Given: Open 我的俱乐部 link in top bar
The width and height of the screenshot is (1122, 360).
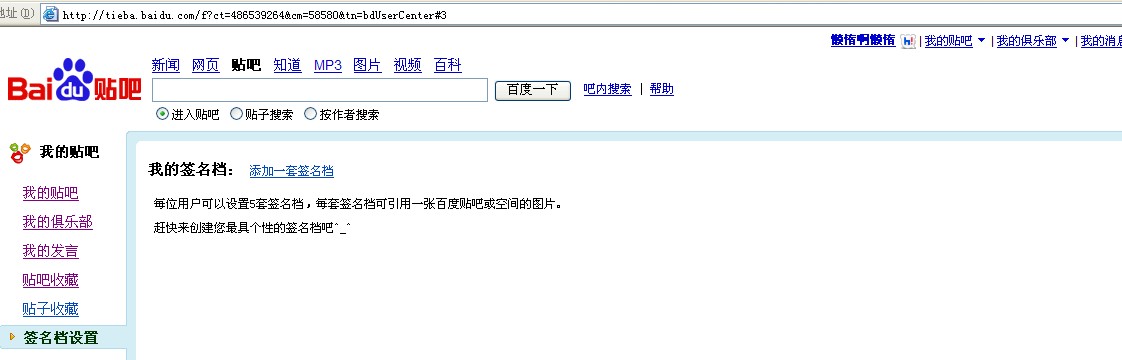Looking at the screenshot, I should pos(1027,42).
